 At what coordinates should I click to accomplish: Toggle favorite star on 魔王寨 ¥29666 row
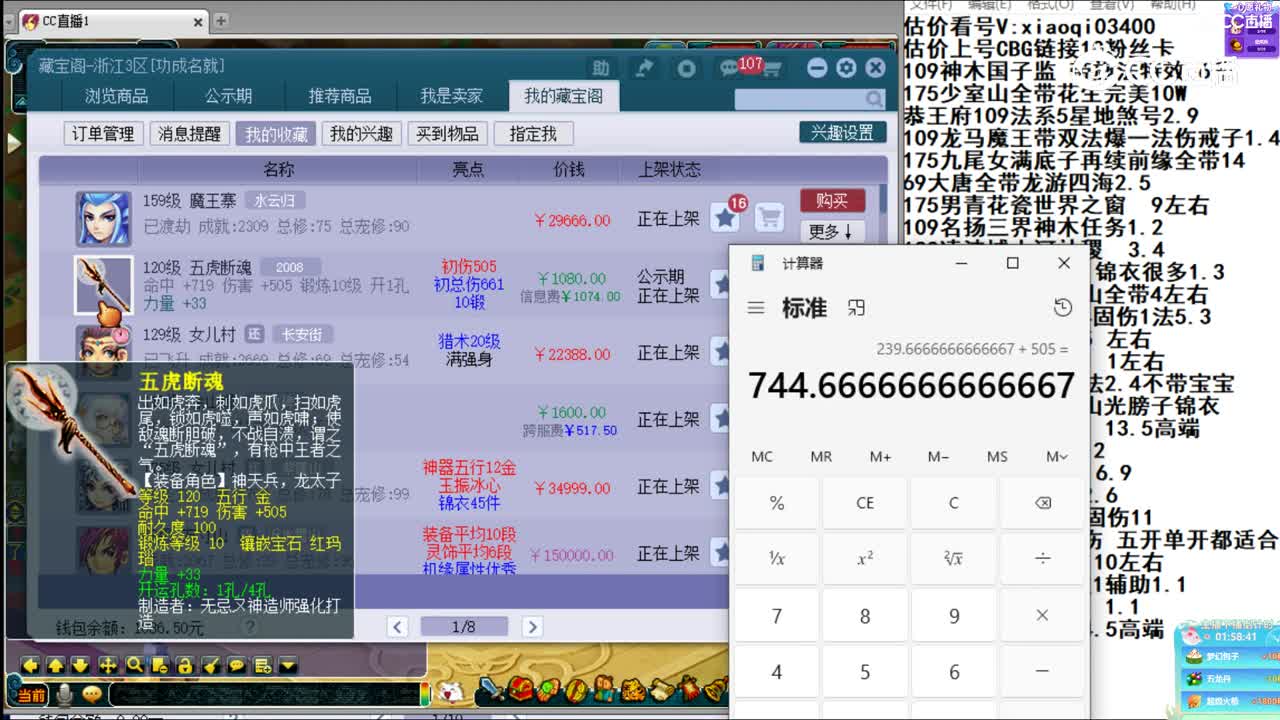724,217
